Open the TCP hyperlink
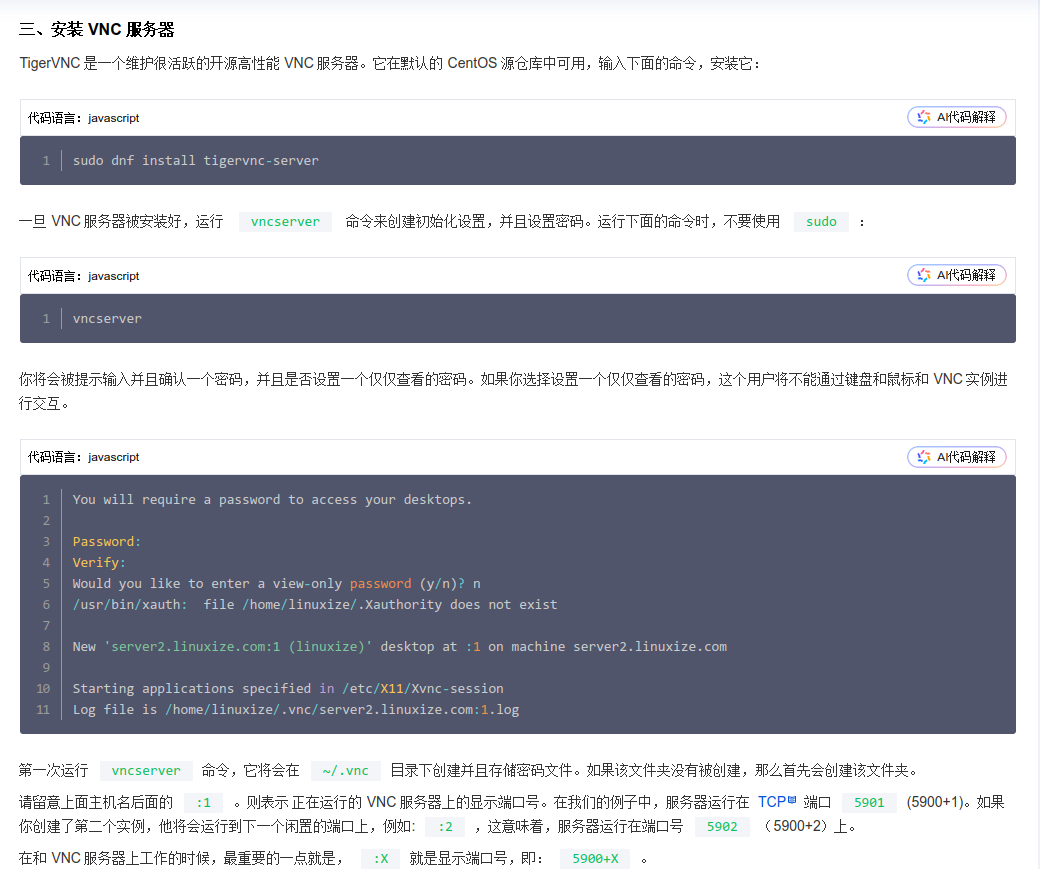Viewport: 1040px width, 869px height. tap(772, 802)
